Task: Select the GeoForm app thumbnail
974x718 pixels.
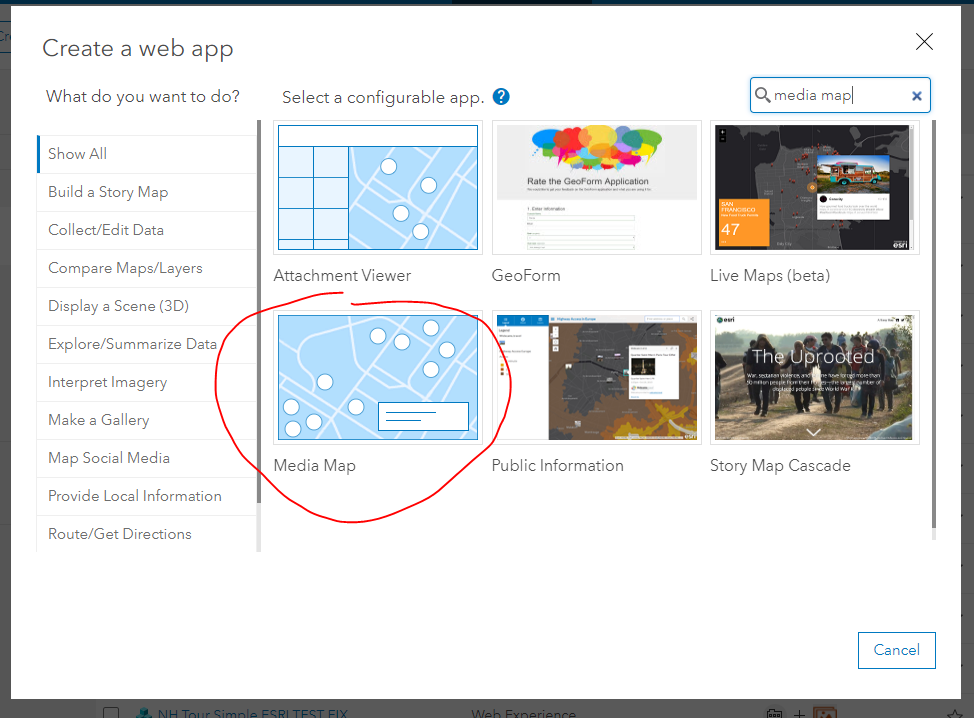Action: (x=596, y=188)
